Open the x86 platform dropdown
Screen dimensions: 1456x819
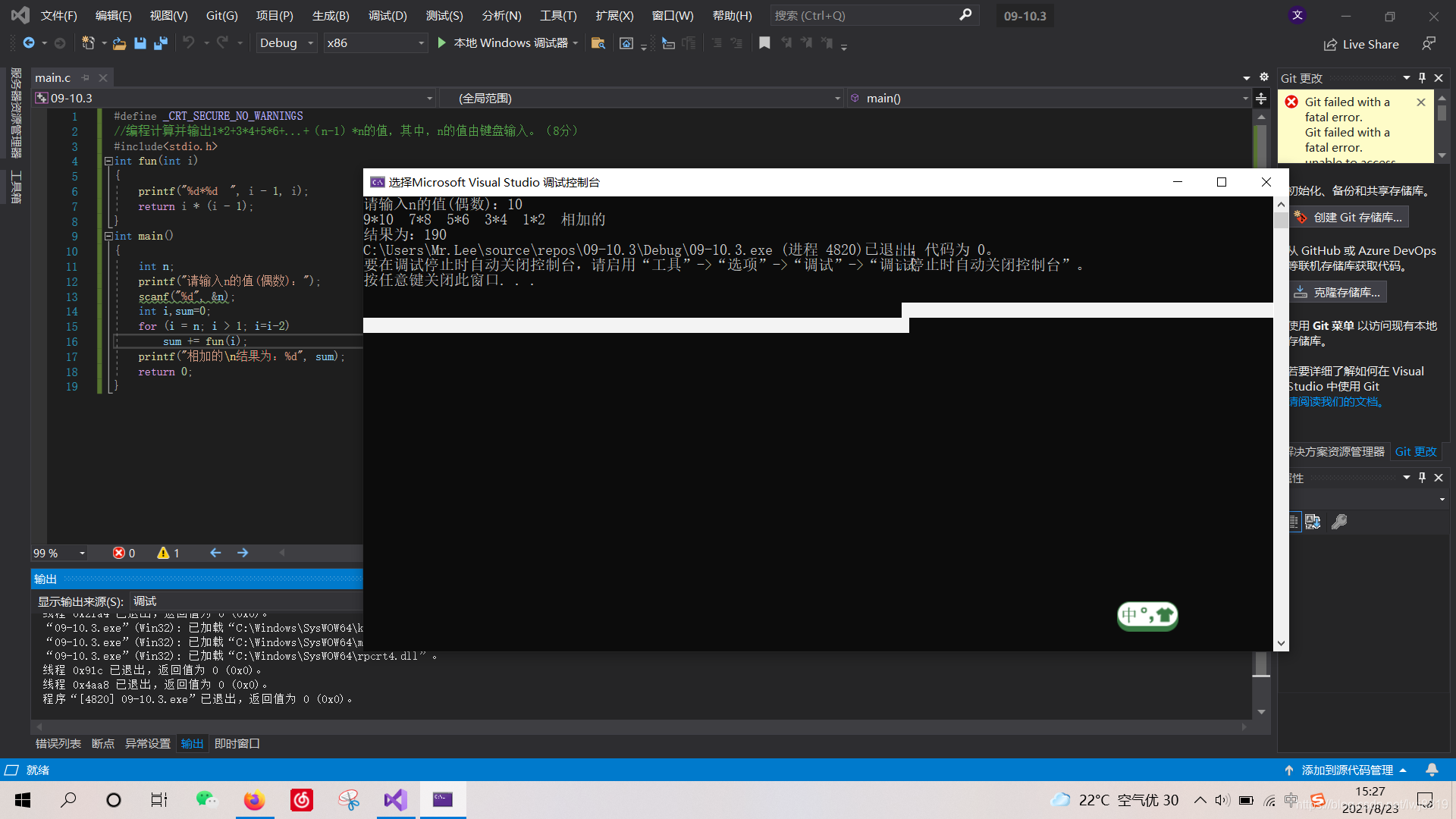coord(375,43)
